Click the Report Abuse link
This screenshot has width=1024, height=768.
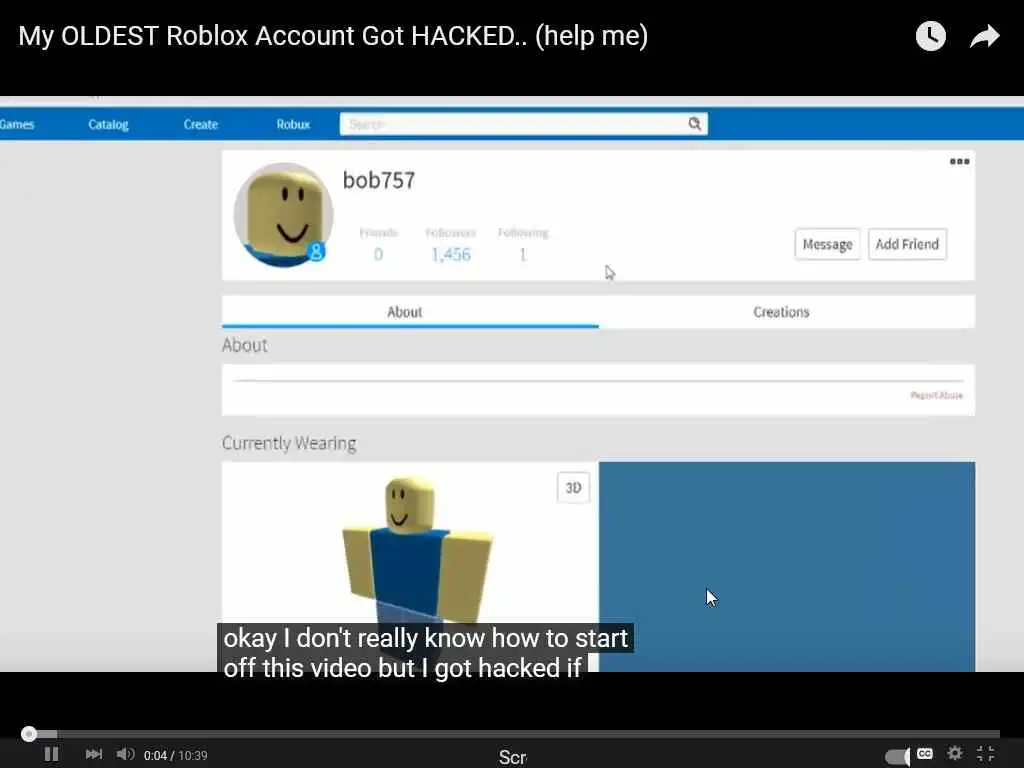(936, 395)
